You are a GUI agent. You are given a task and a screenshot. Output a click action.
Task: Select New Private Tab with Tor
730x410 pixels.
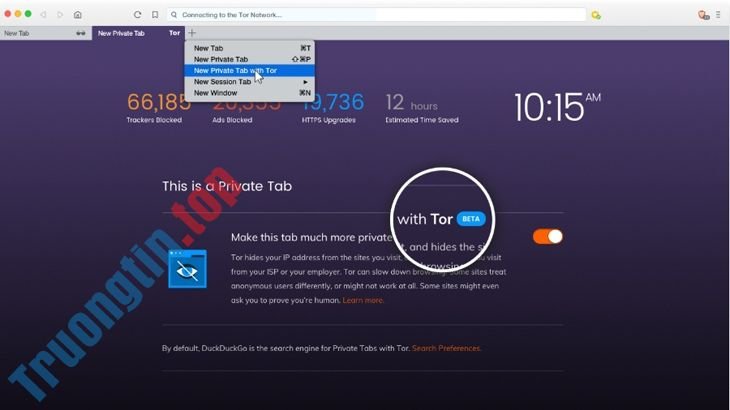click(x=250, y=70)
